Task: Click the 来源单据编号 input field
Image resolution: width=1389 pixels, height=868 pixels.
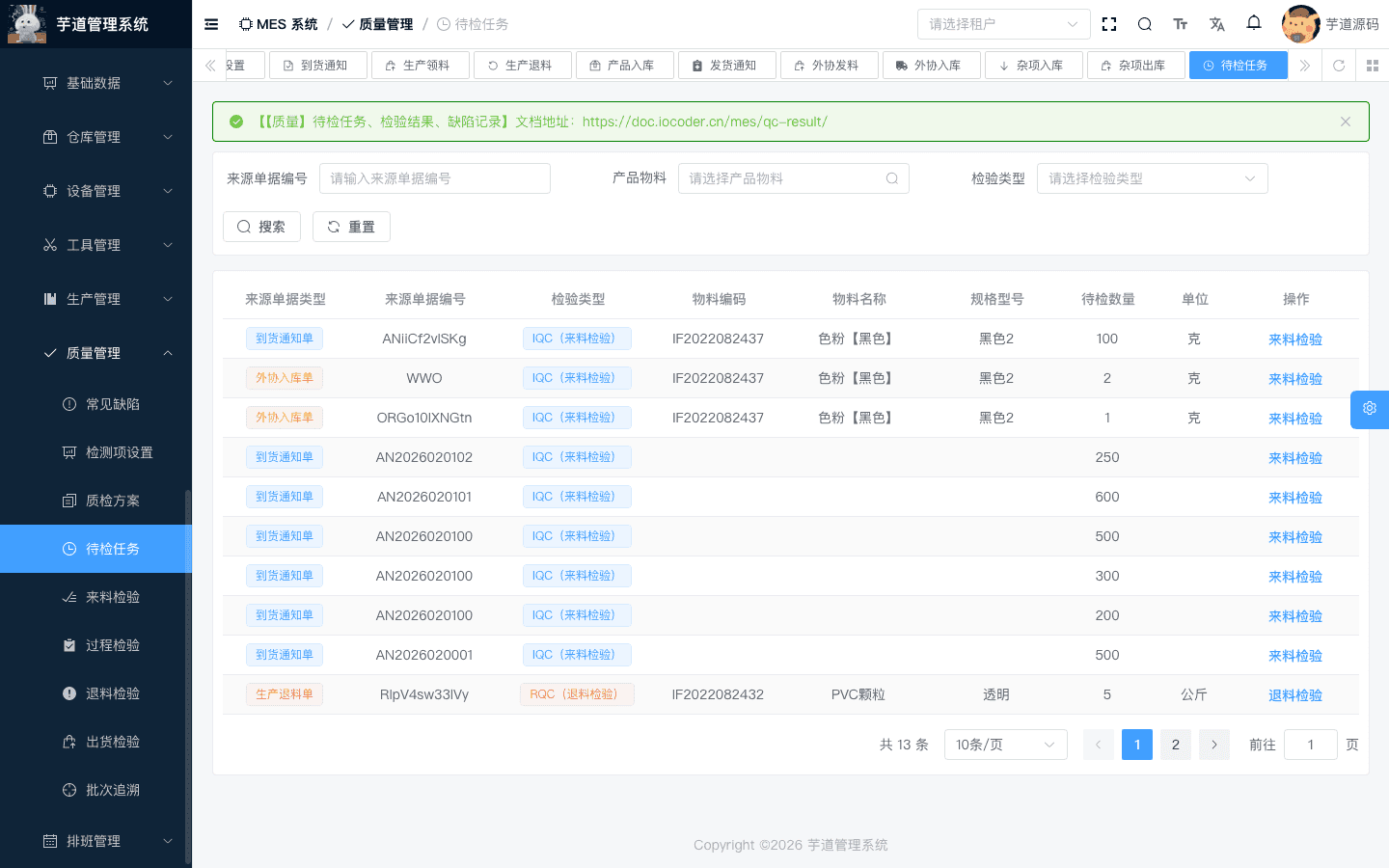Action: click(434, 178)
